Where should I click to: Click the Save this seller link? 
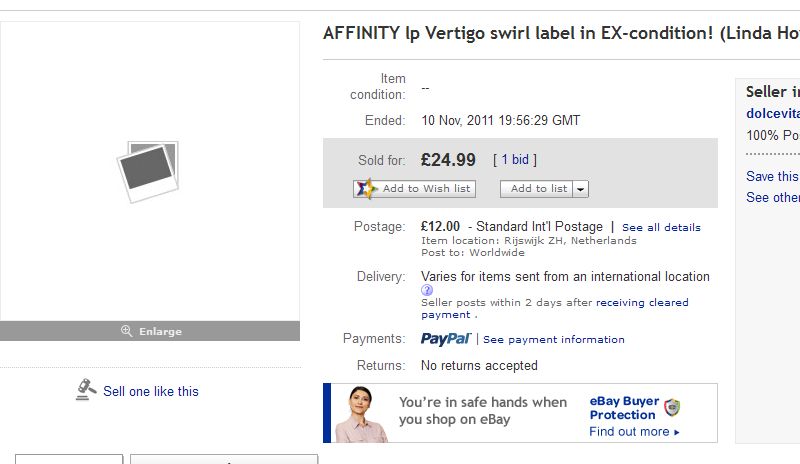[x=772, y=176]
